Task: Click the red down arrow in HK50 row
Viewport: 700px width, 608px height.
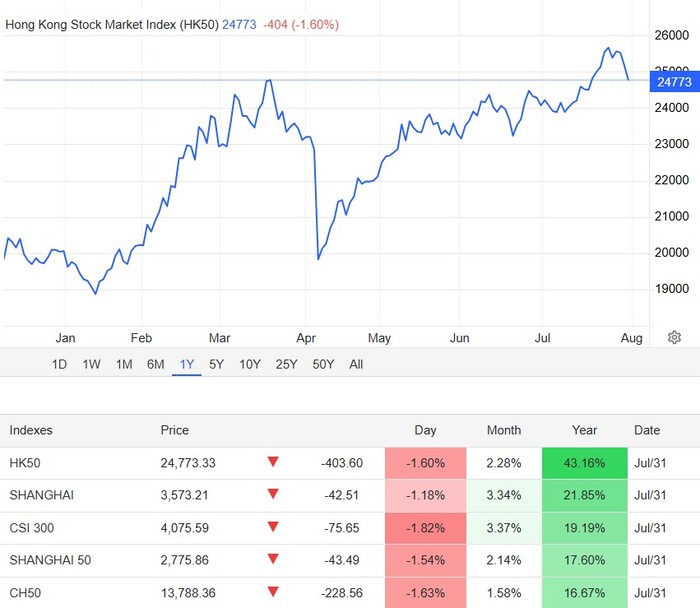Action: (x=273, y=463)
